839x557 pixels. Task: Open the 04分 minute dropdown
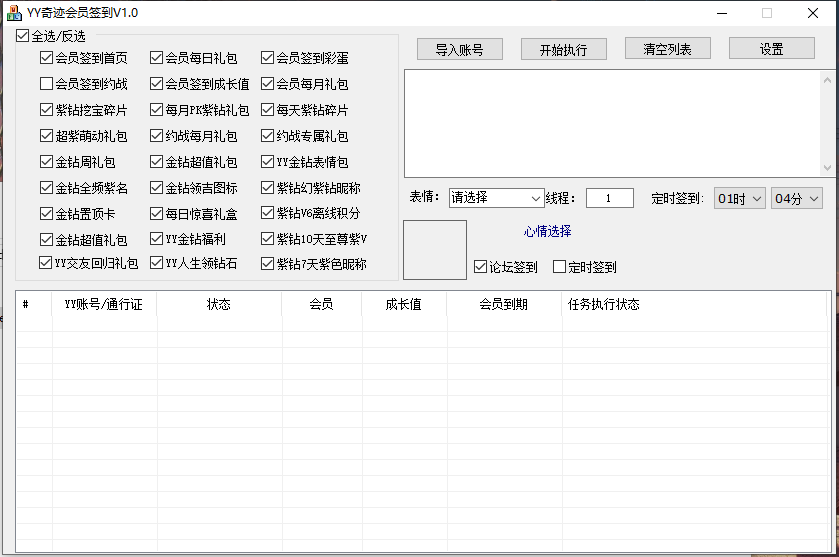[x=797, y=199]
